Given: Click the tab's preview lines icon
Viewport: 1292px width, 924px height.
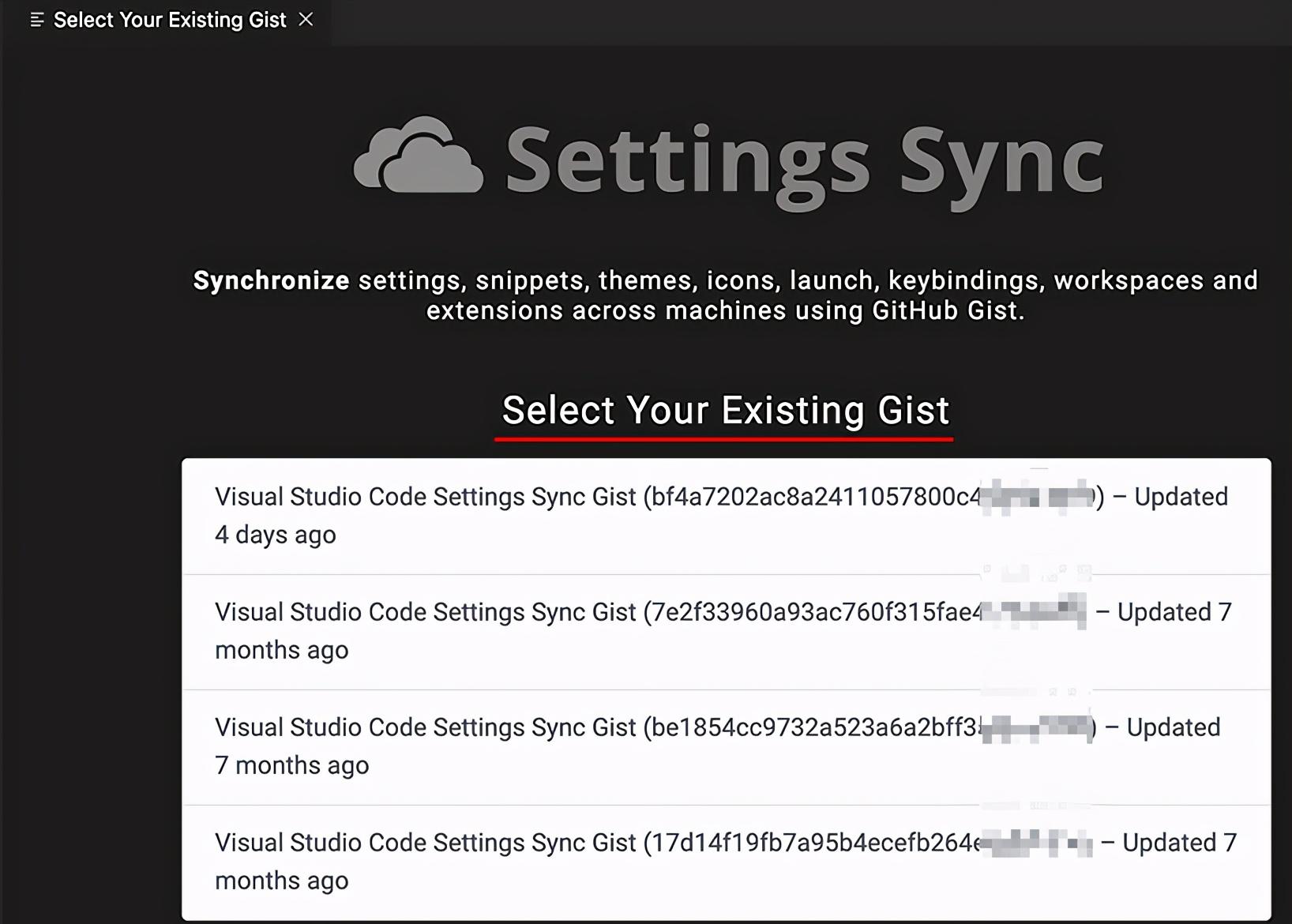Looking at the screenshot, I should 36,21.
